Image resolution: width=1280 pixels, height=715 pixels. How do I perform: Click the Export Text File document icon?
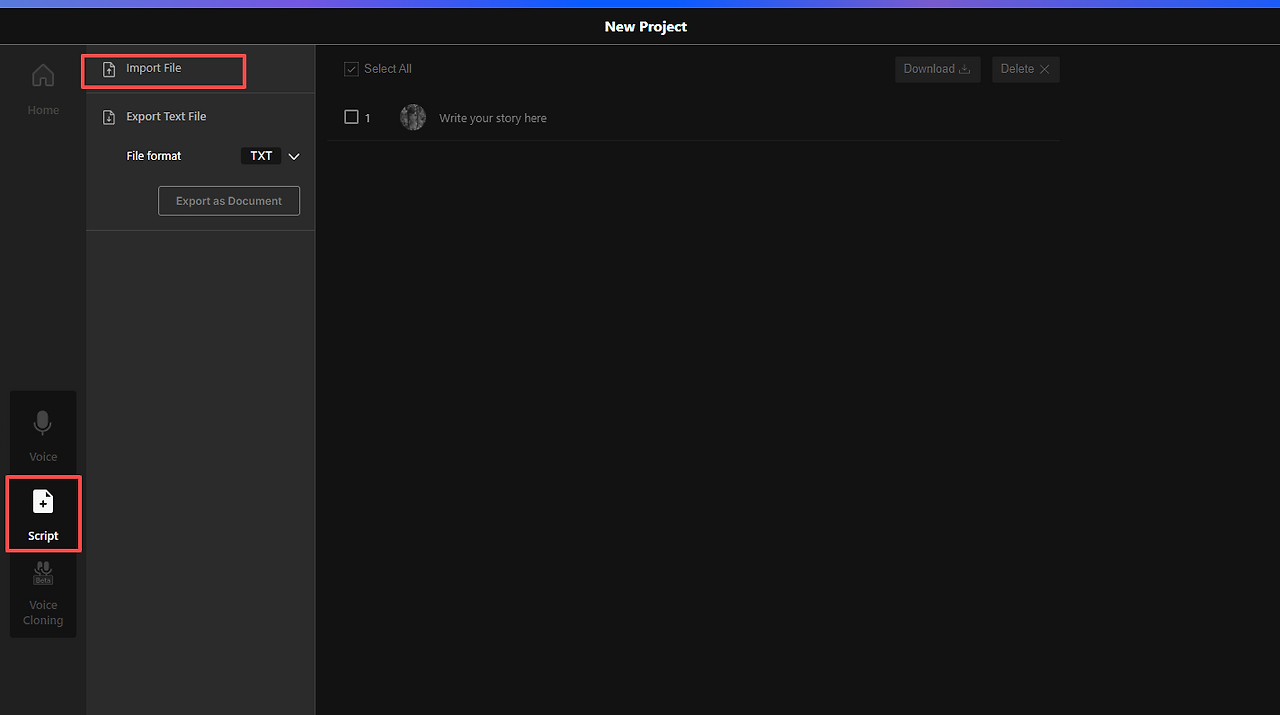pos(109,118)
